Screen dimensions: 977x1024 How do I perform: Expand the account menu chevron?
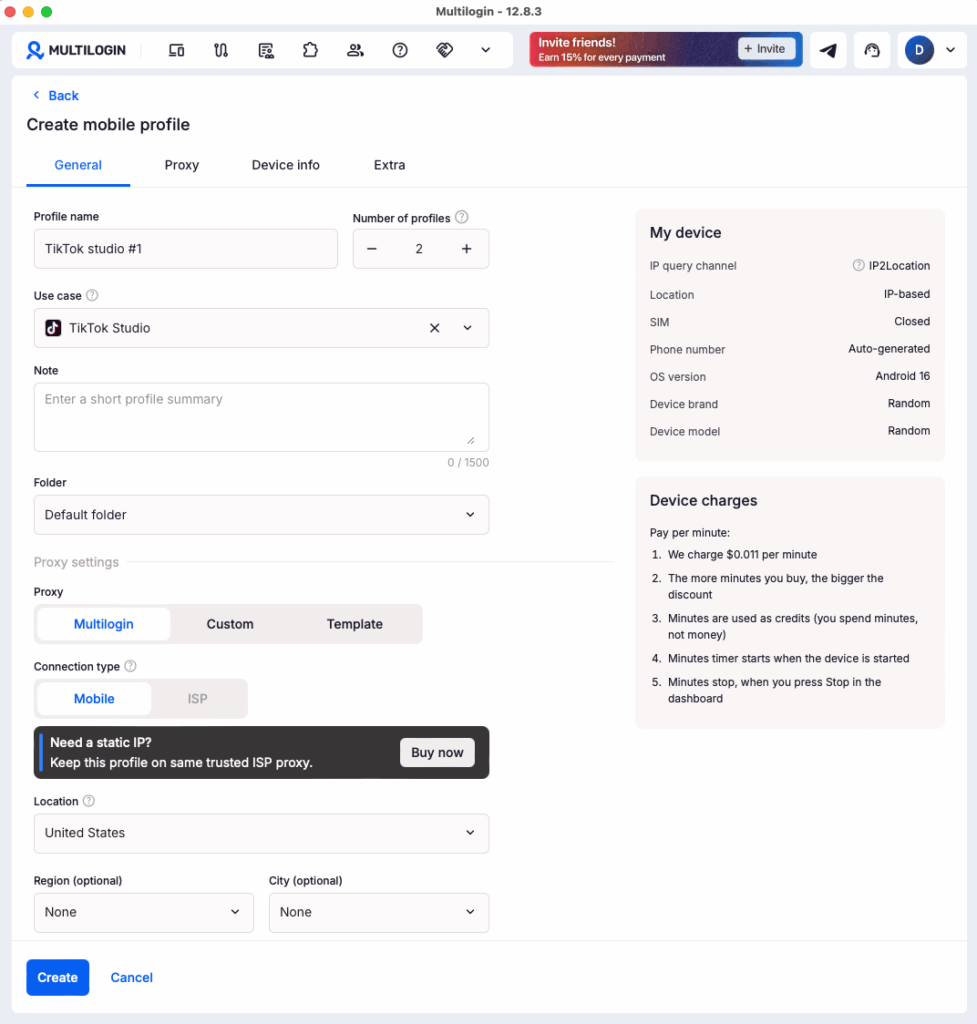coord(951,50)
